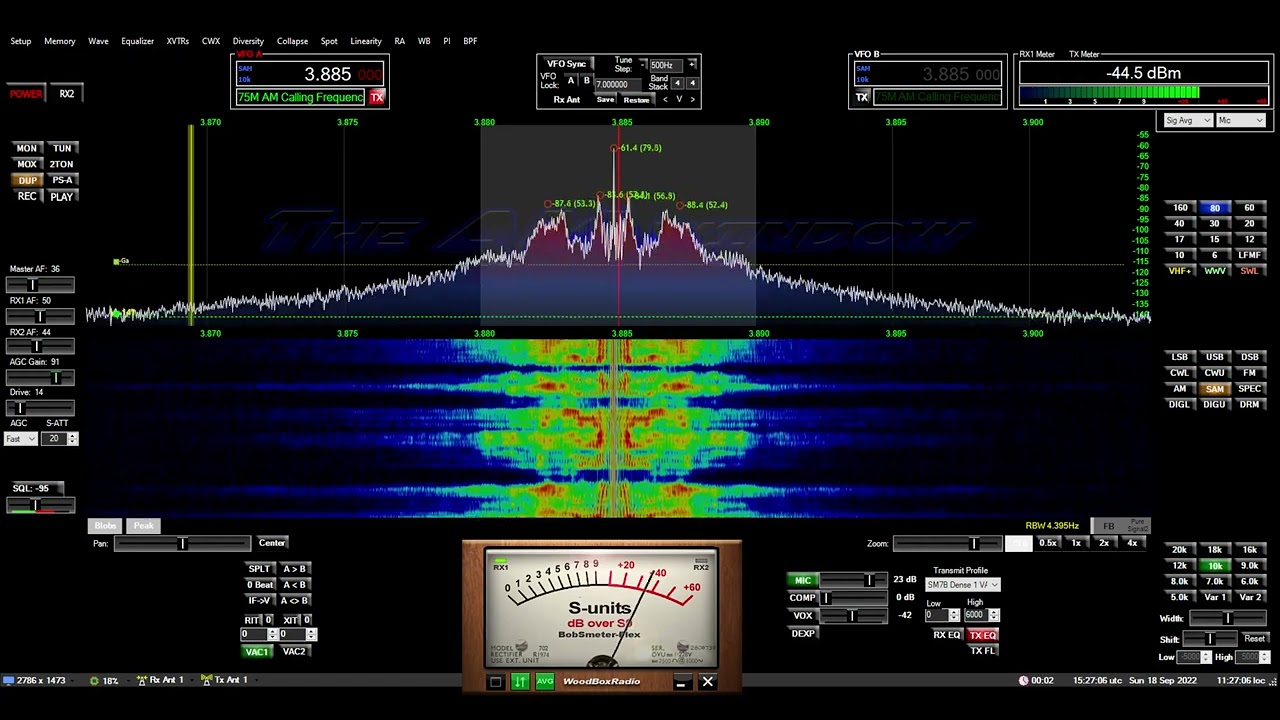Screen dimensions: 1280x720
Task: Click the red TX icon for VFO A
Action: click(377, 97)
